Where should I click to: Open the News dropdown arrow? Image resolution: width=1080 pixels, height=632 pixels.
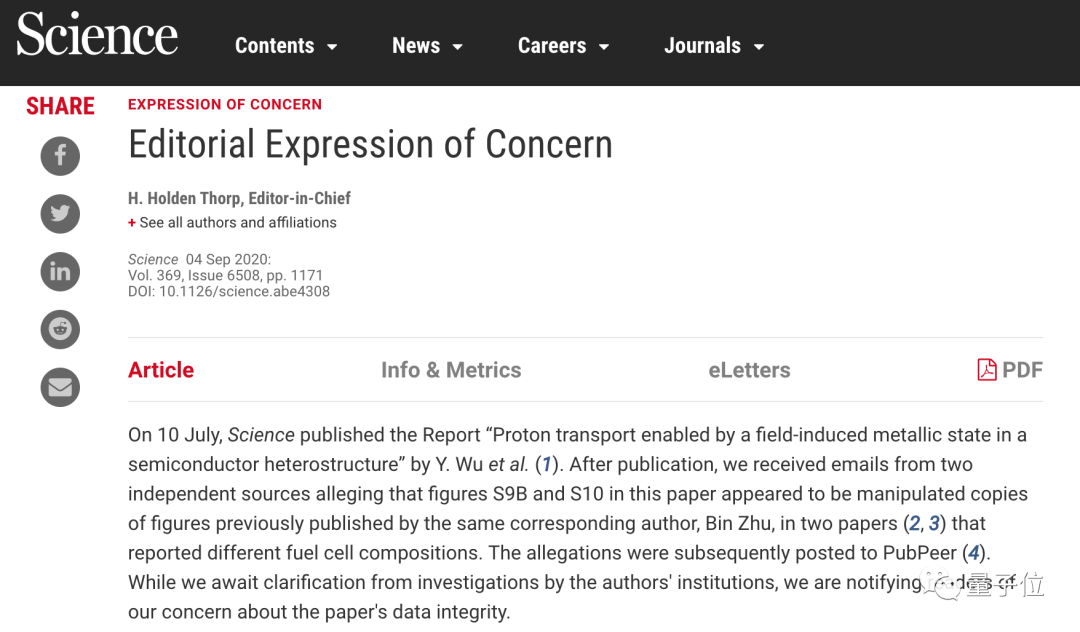pos(457,47)
